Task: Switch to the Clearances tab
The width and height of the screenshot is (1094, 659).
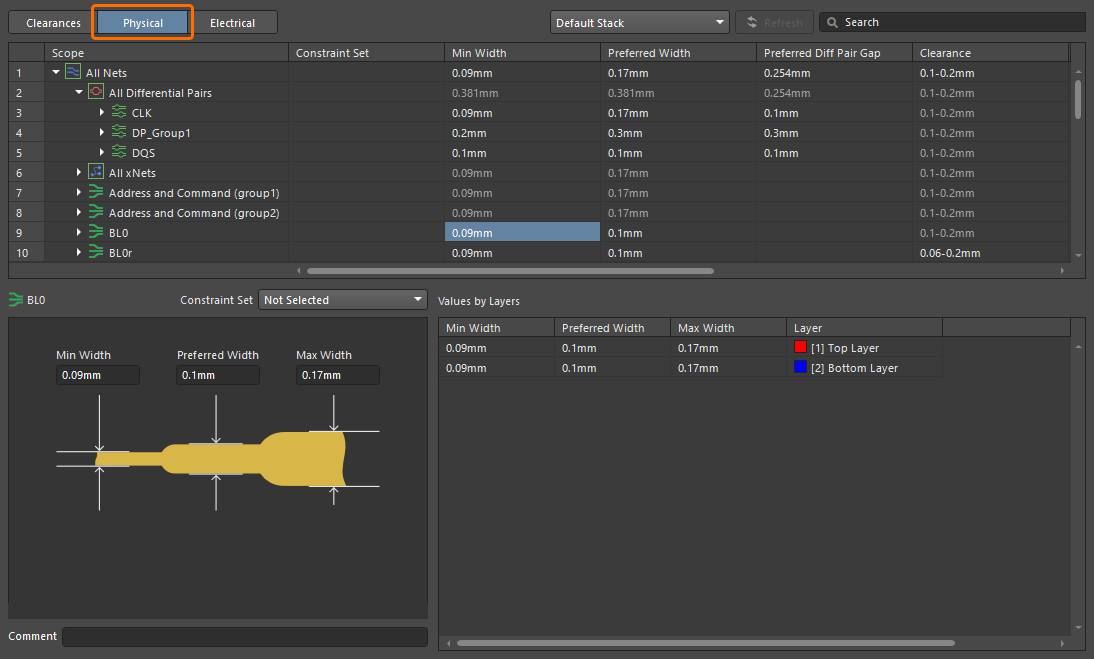Action: [53, 22]
